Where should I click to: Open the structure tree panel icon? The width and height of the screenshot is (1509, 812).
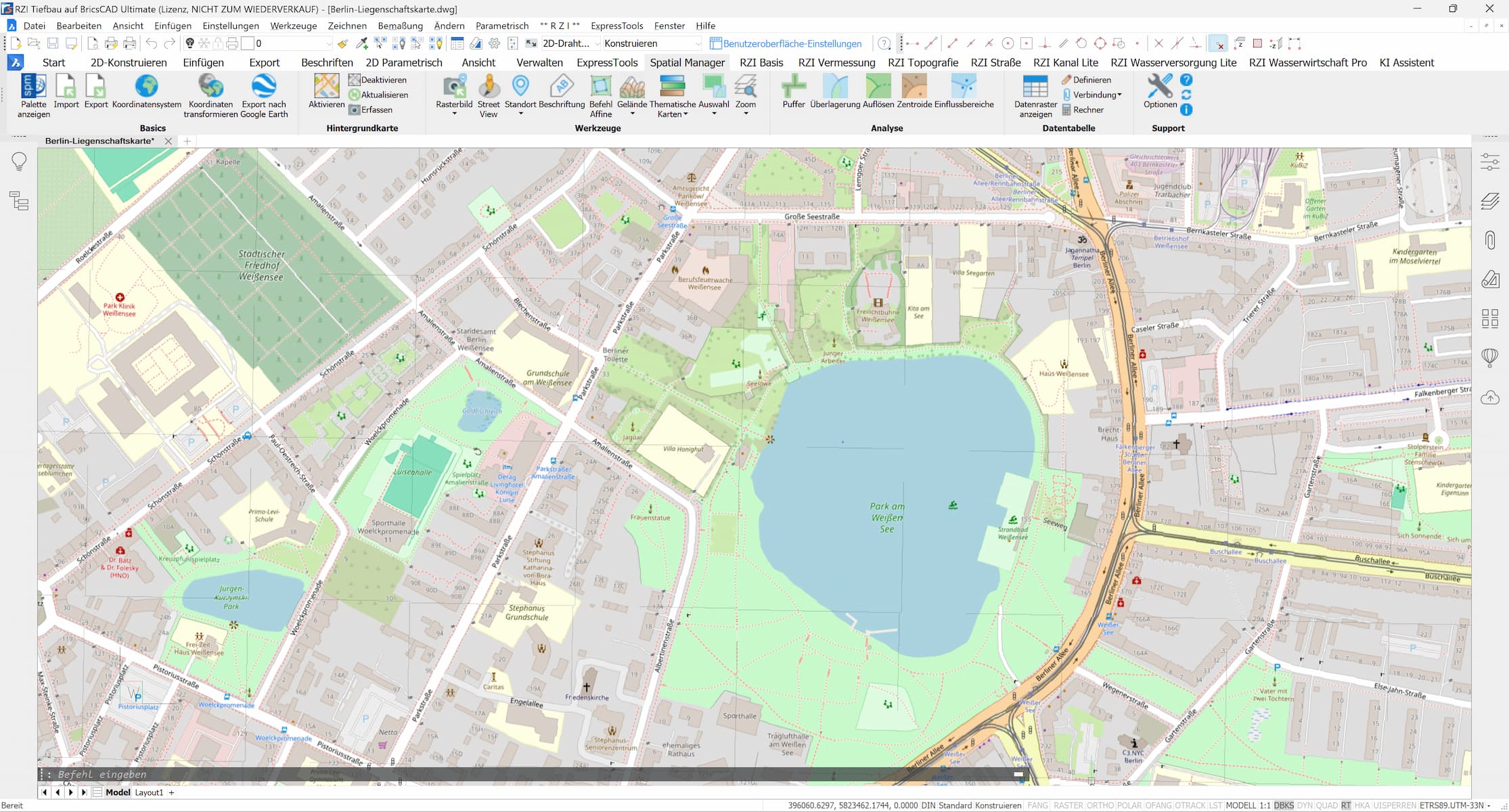pos(19,201)
